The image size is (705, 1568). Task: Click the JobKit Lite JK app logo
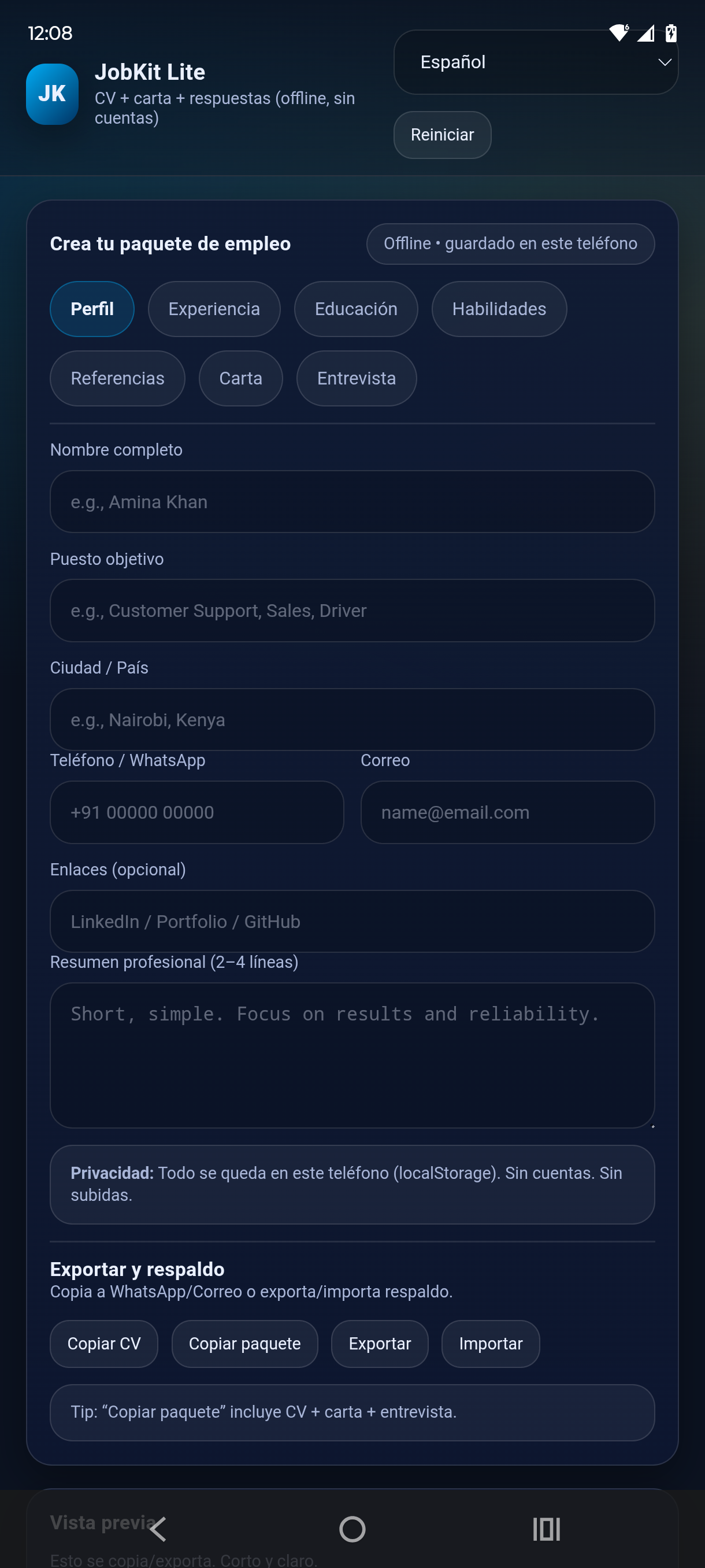click(51, 94)
